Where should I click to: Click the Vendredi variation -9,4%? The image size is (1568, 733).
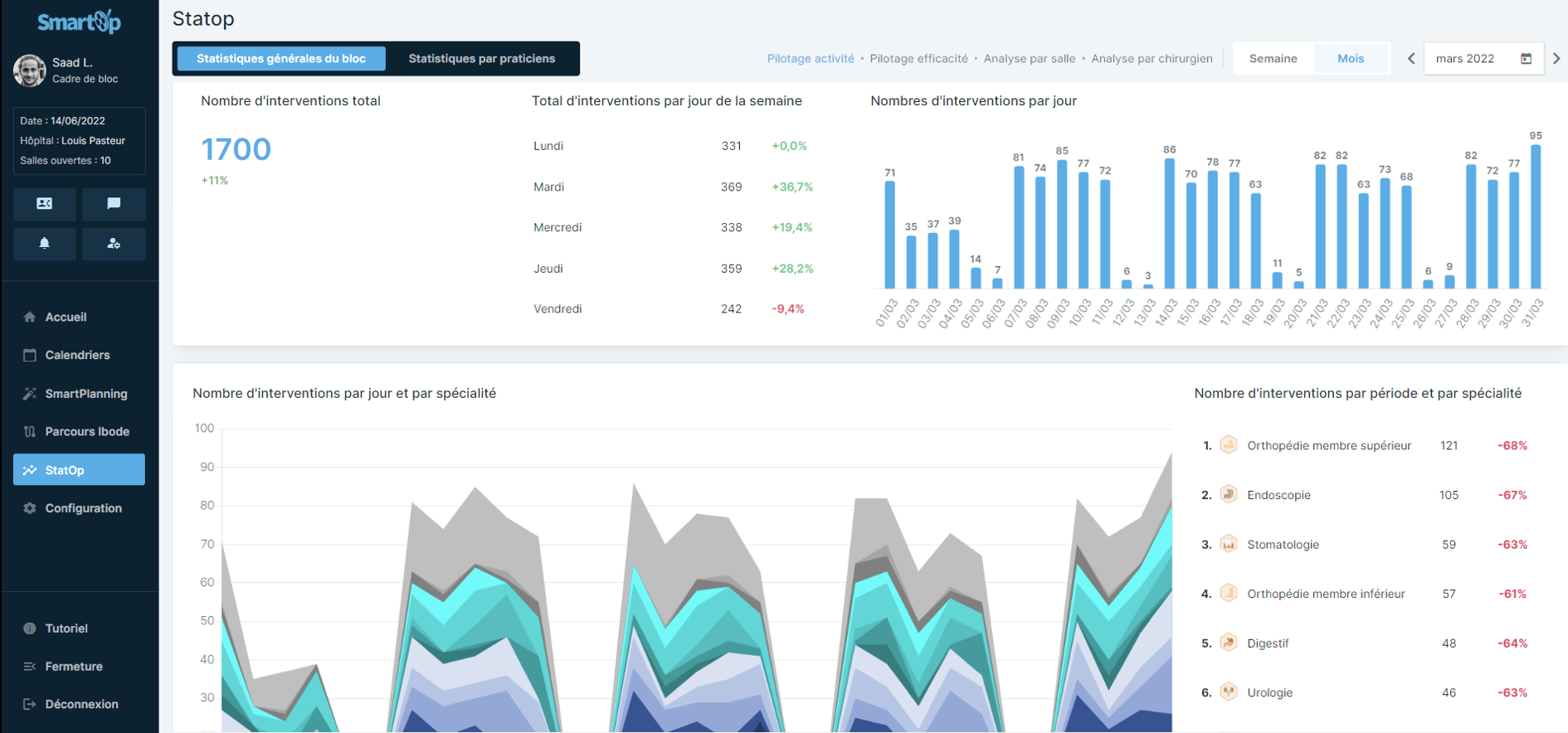(x=788, y=308)
